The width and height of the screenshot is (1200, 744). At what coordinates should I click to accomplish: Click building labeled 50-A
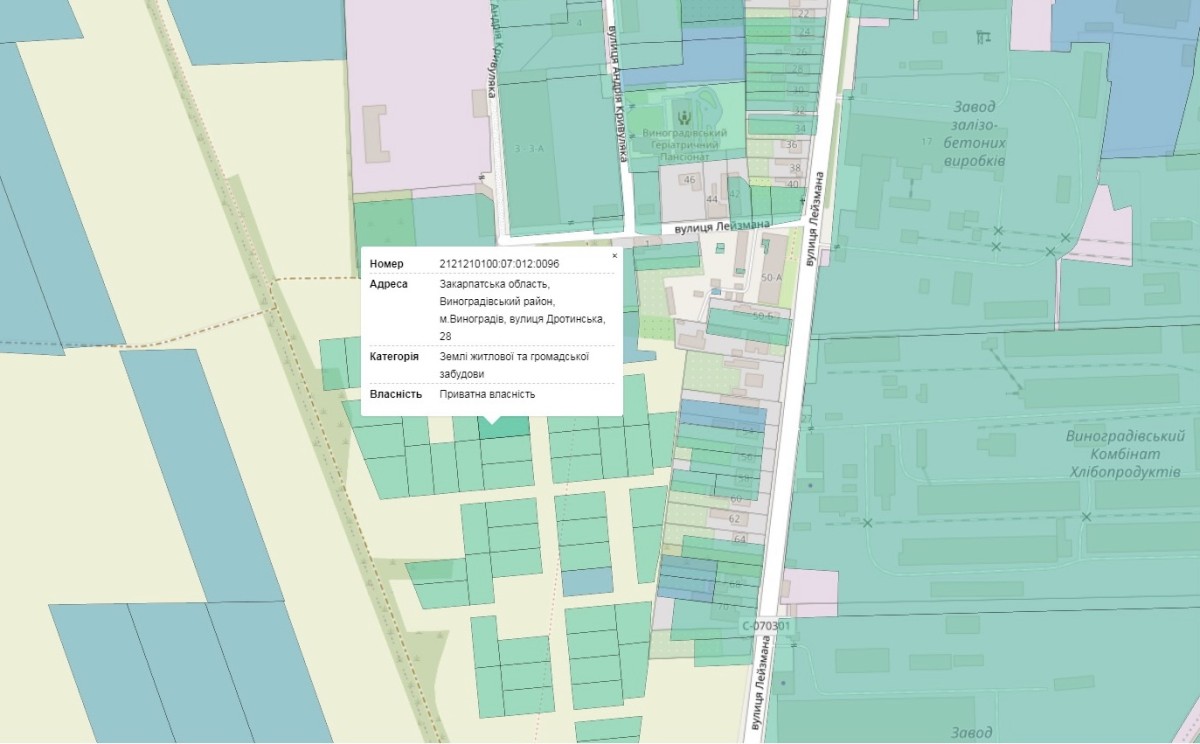pyautogui.click(x=771, y=277)
